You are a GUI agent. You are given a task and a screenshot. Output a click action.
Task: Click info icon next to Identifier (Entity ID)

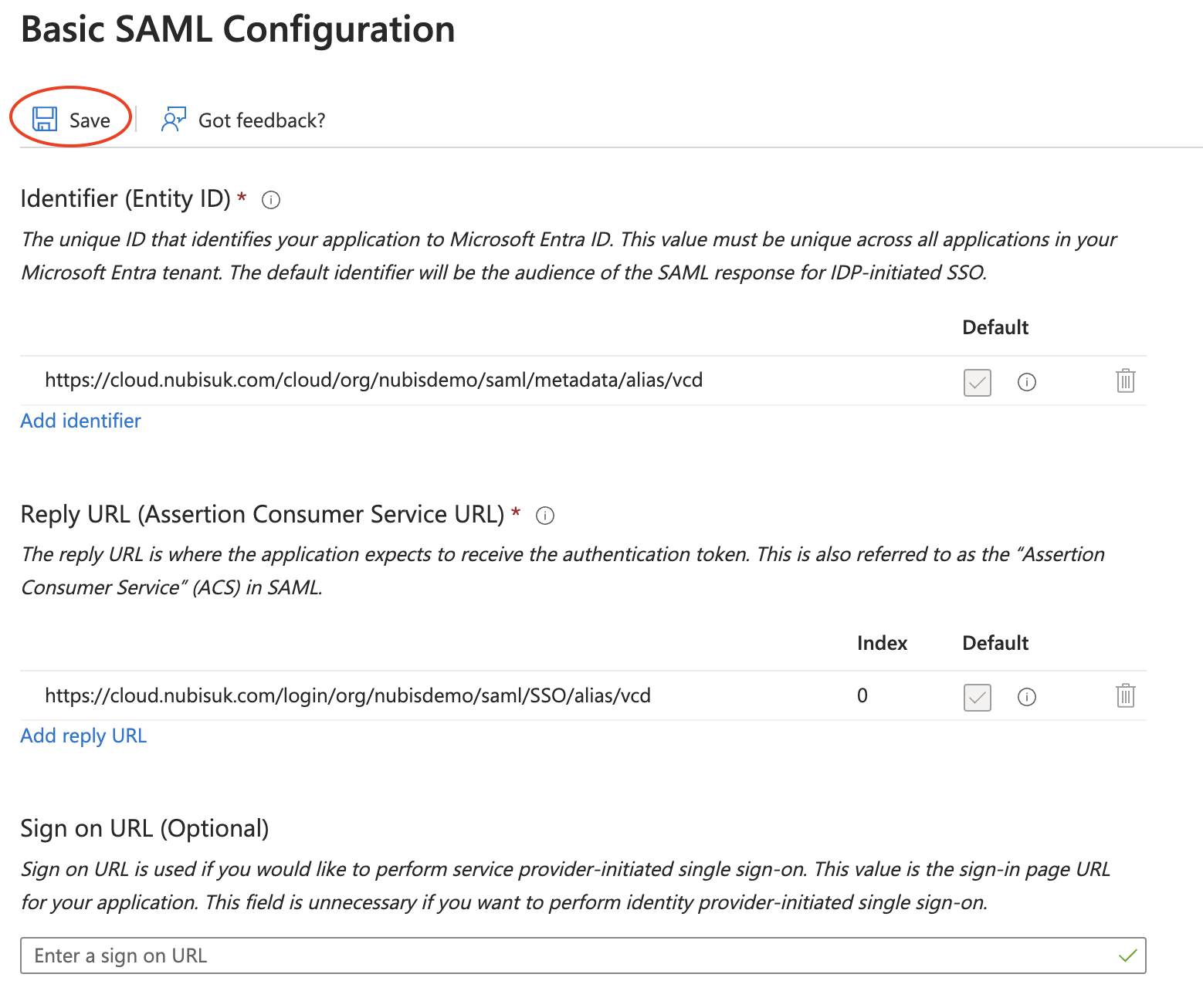[x=271, y=201]
